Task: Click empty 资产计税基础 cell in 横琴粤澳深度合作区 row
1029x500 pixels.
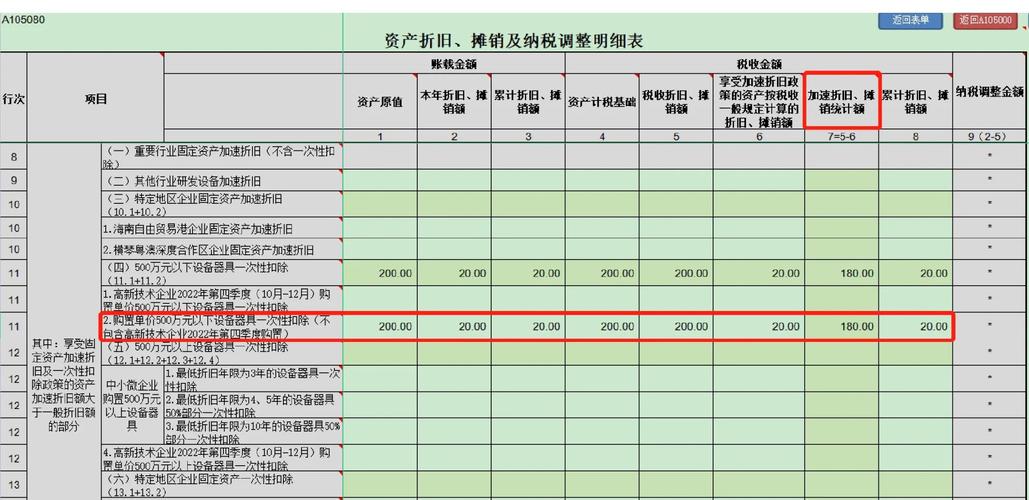Action: point(602,249)
